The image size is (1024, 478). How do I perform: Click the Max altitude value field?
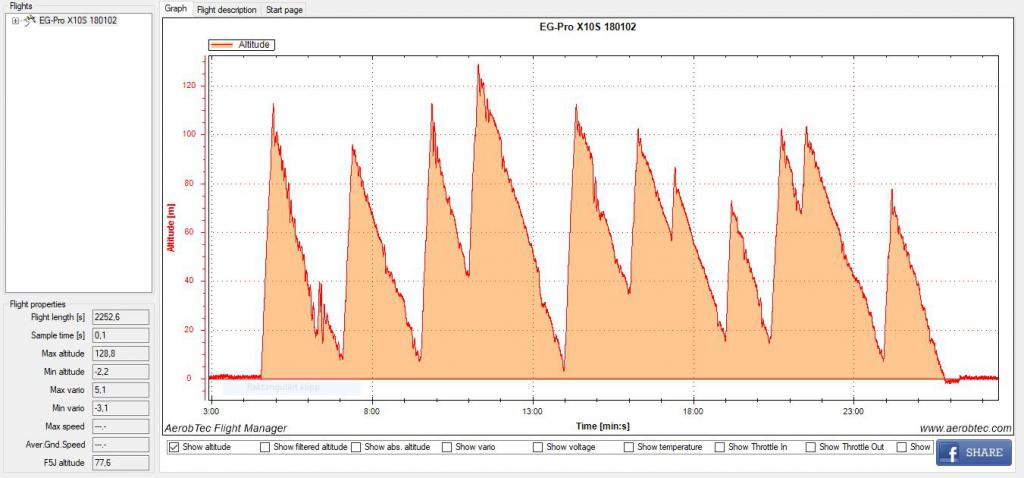coord(120,352)
